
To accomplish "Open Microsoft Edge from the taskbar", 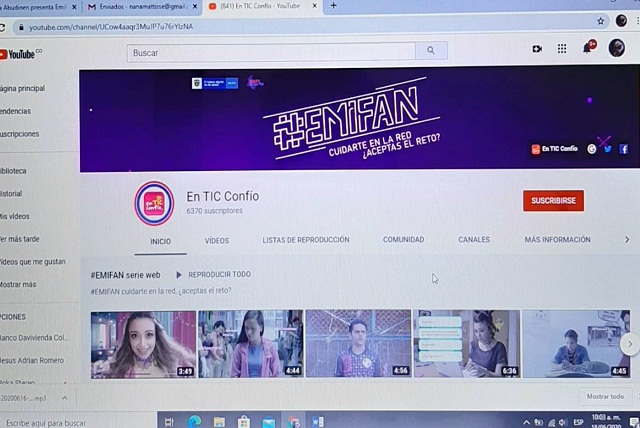I will 195,421.
